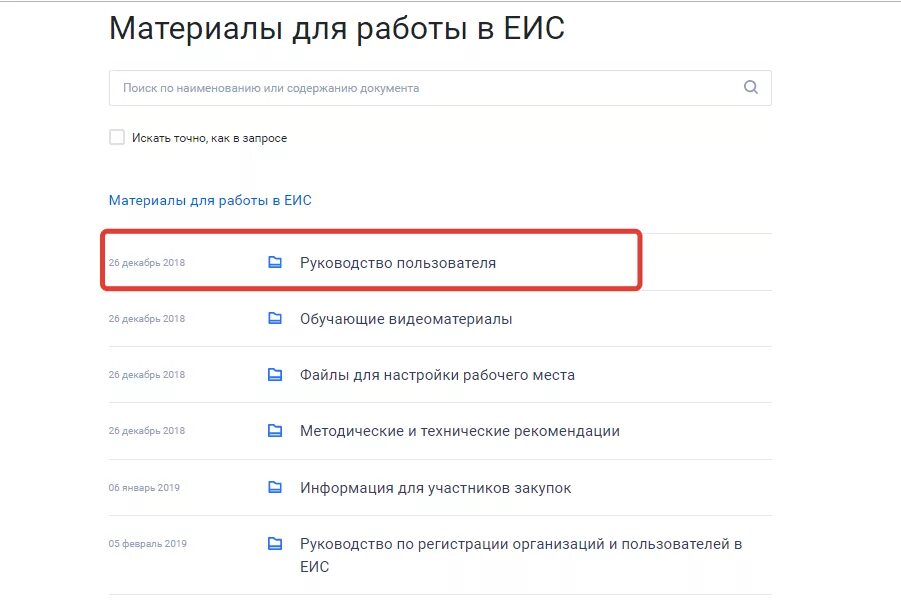Click folder icon beside Методические и технические рекомендации
The height and width of the screenshot is (600, 901).
pos(275,430)
